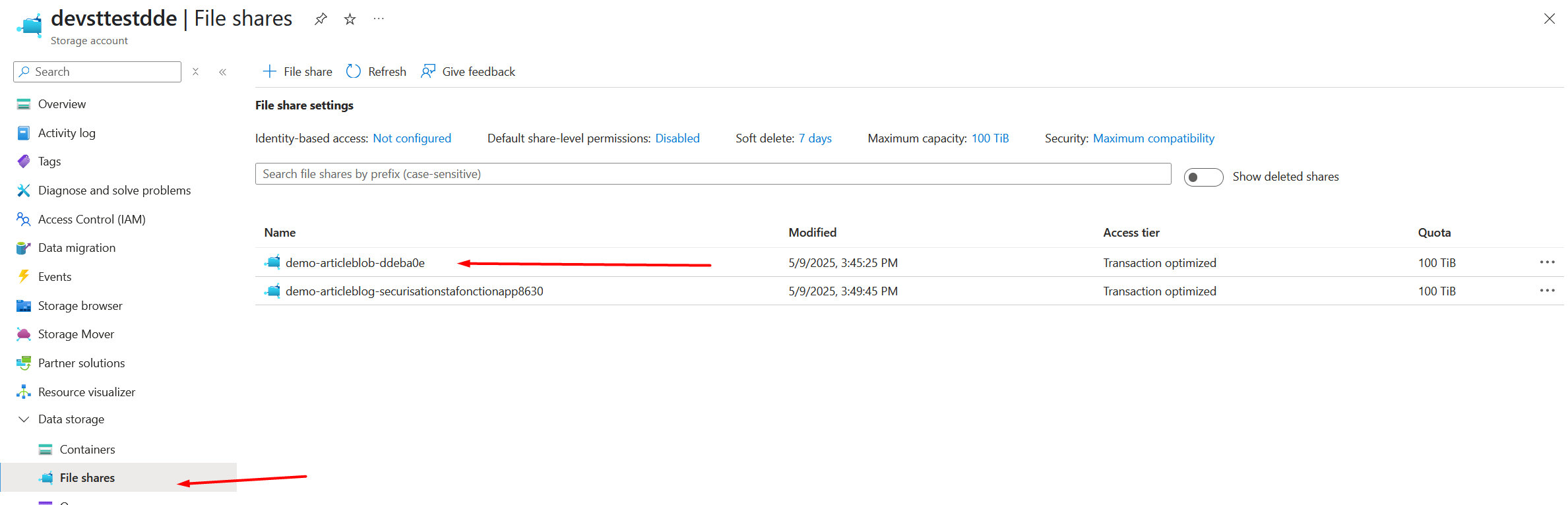Click the Activity log icon
1568x505 pixels.
(x=24, y=133)
